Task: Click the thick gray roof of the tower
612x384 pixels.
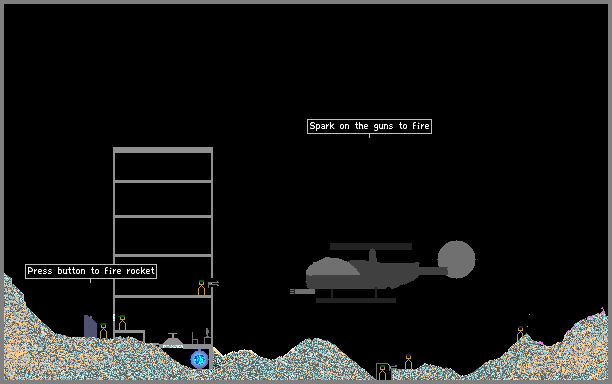Action: (x=163, y=150)
